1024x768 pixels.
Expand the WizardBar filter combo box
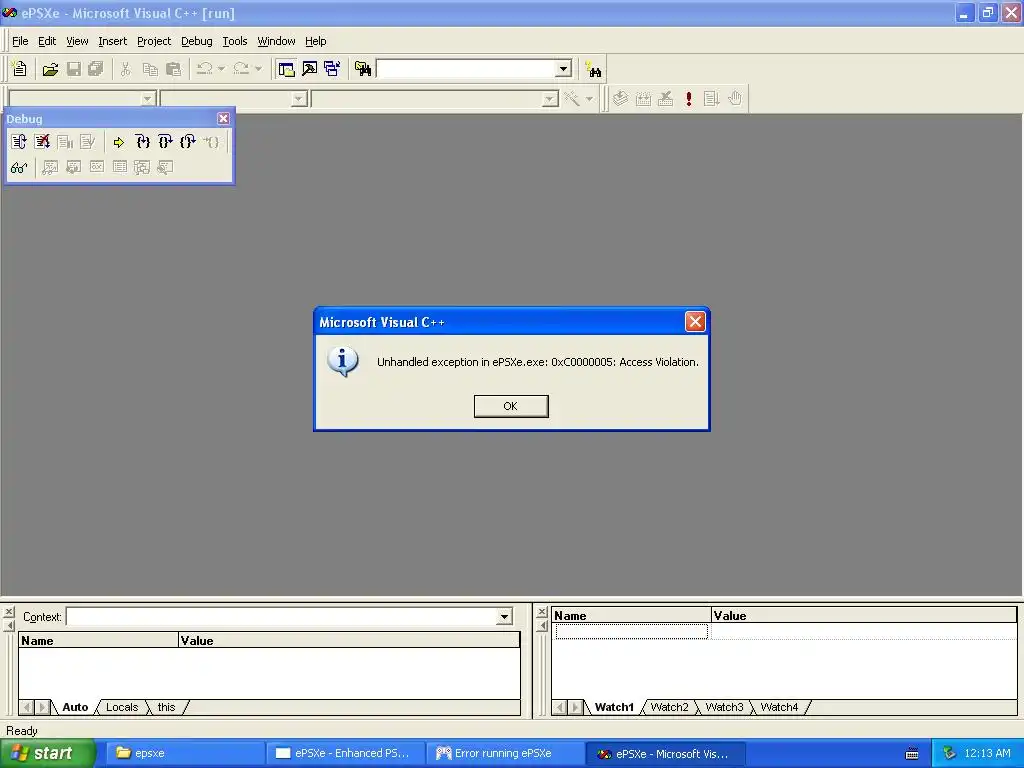coord(299,99)
